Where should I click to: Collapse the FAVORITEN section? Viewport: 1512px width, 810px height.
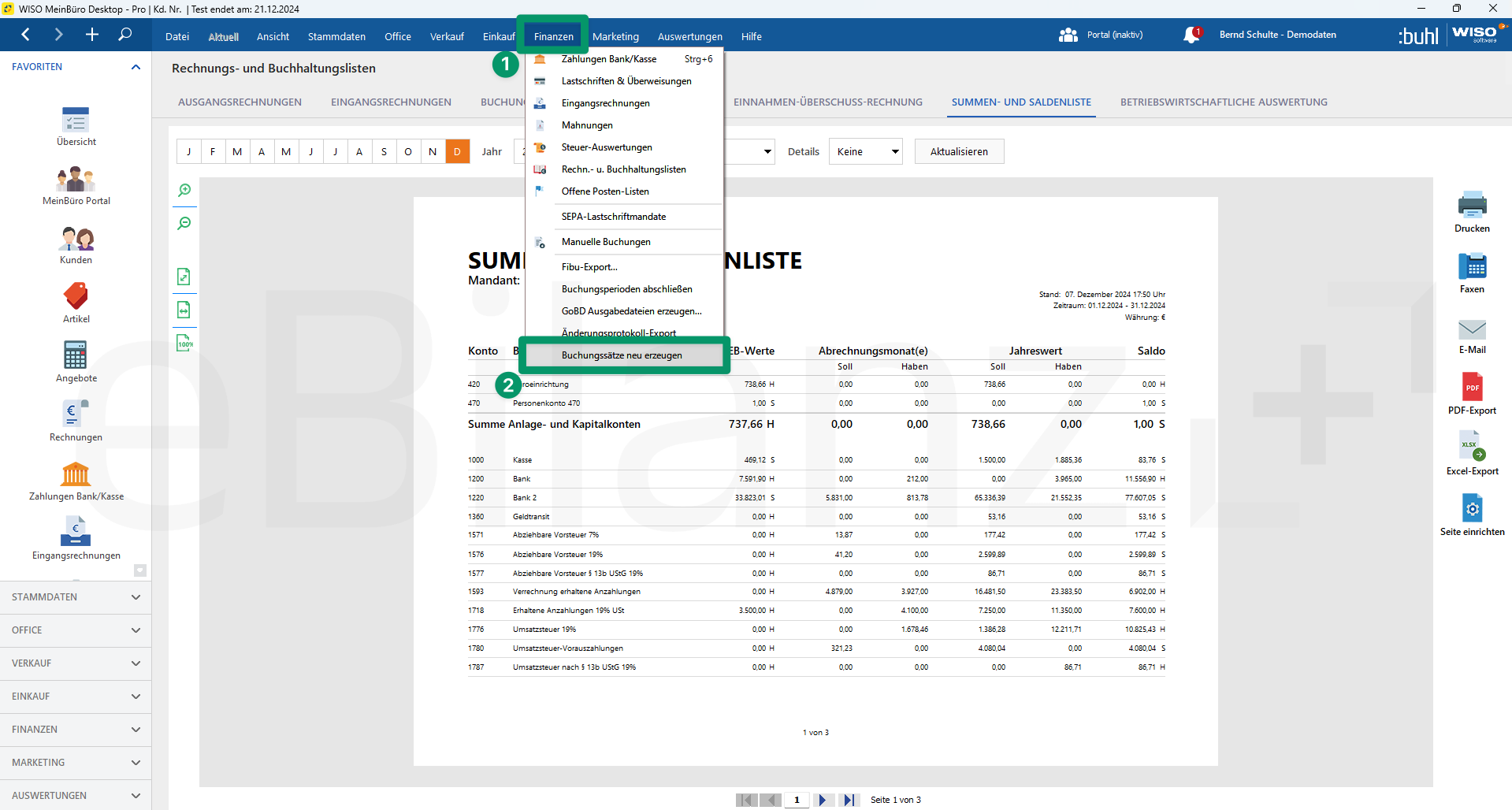[76, 67]
